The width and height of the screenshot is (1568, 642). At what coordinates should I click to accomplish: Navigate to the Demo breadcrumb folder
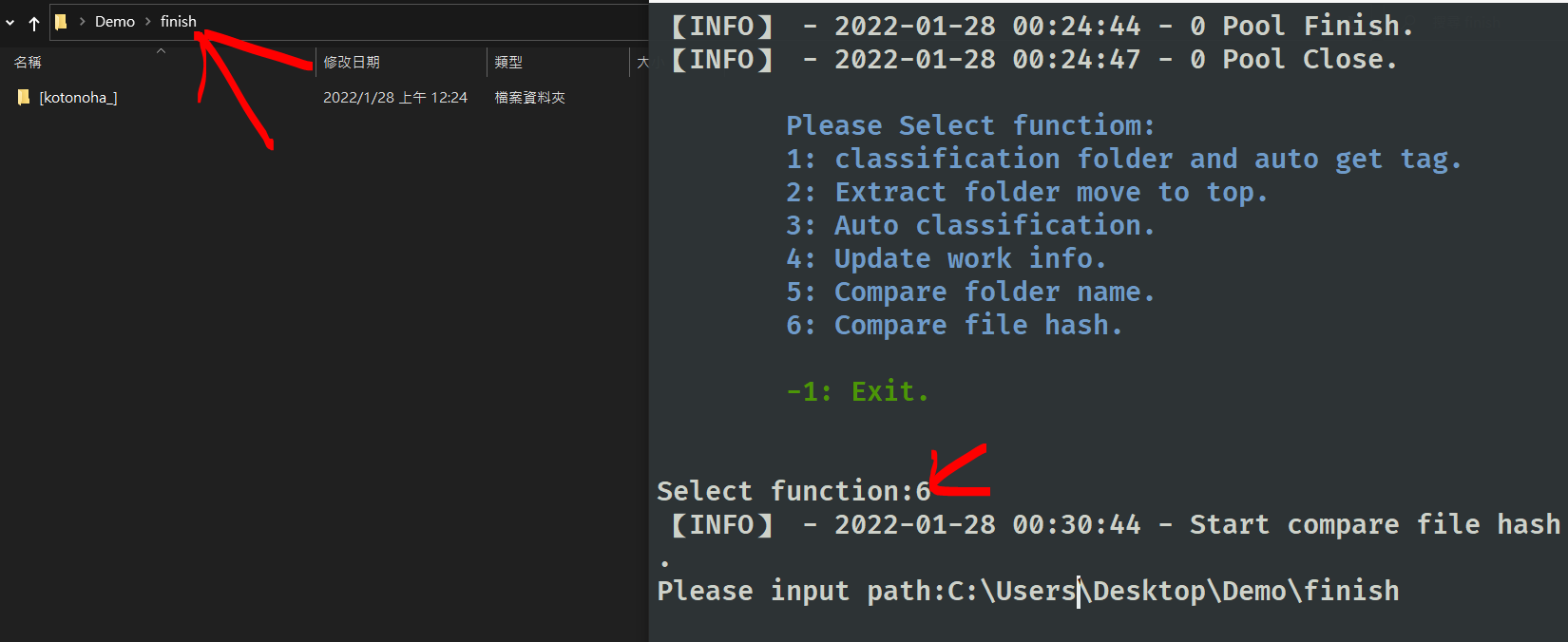click(x=115, y=22)
